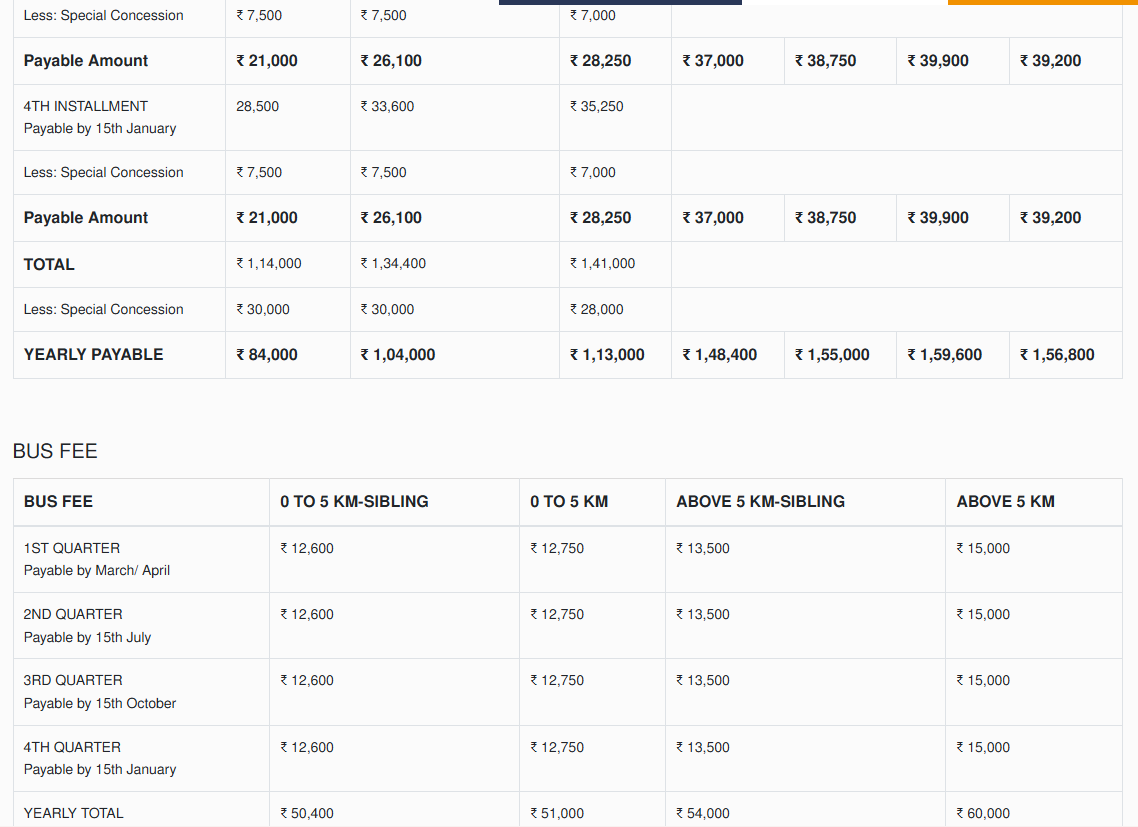Select the 0 TO 5 KM-SIBLING column header

[355, 502]
